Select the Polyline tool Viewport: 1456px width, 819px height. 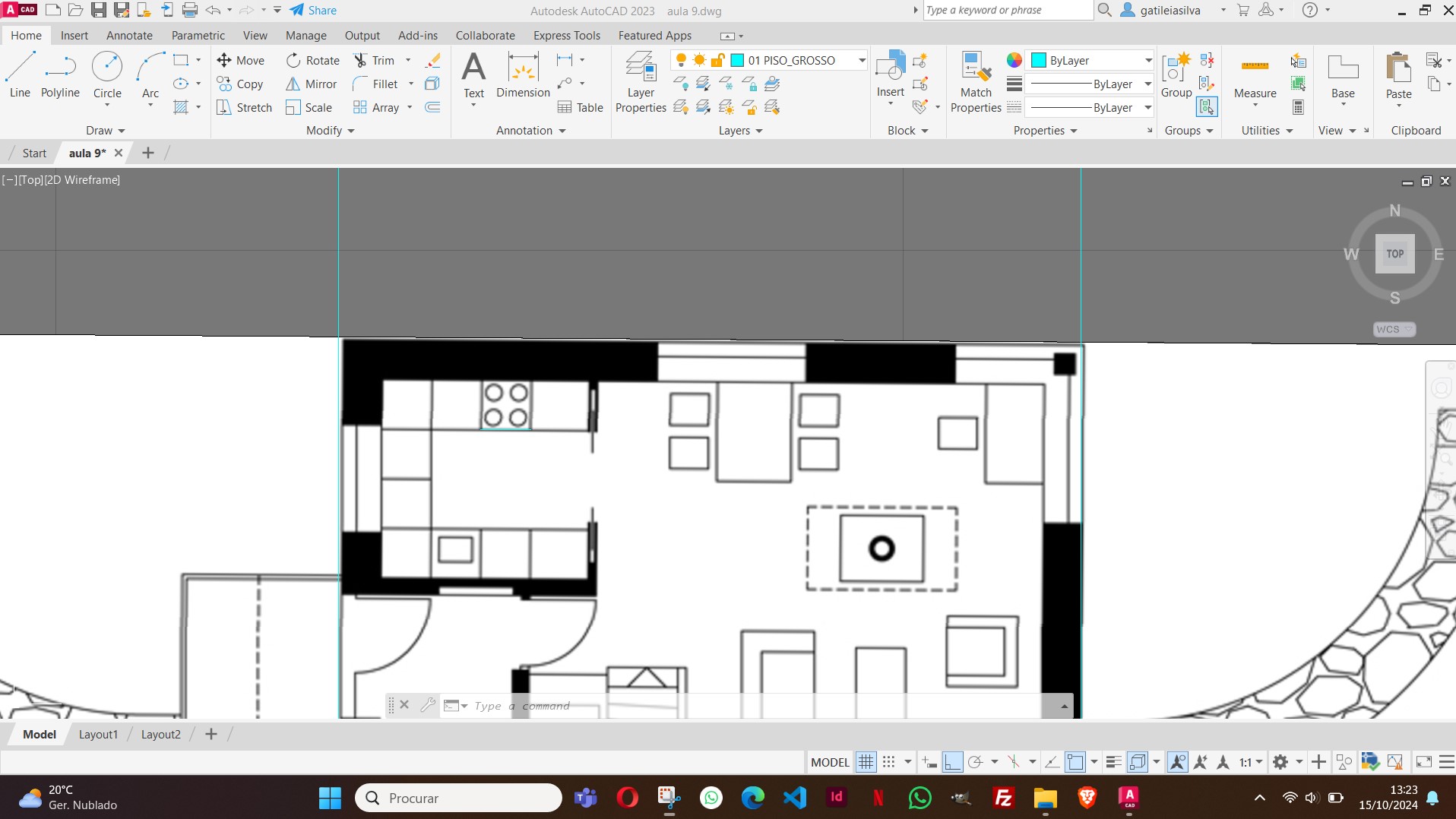(x=60, y=75)
